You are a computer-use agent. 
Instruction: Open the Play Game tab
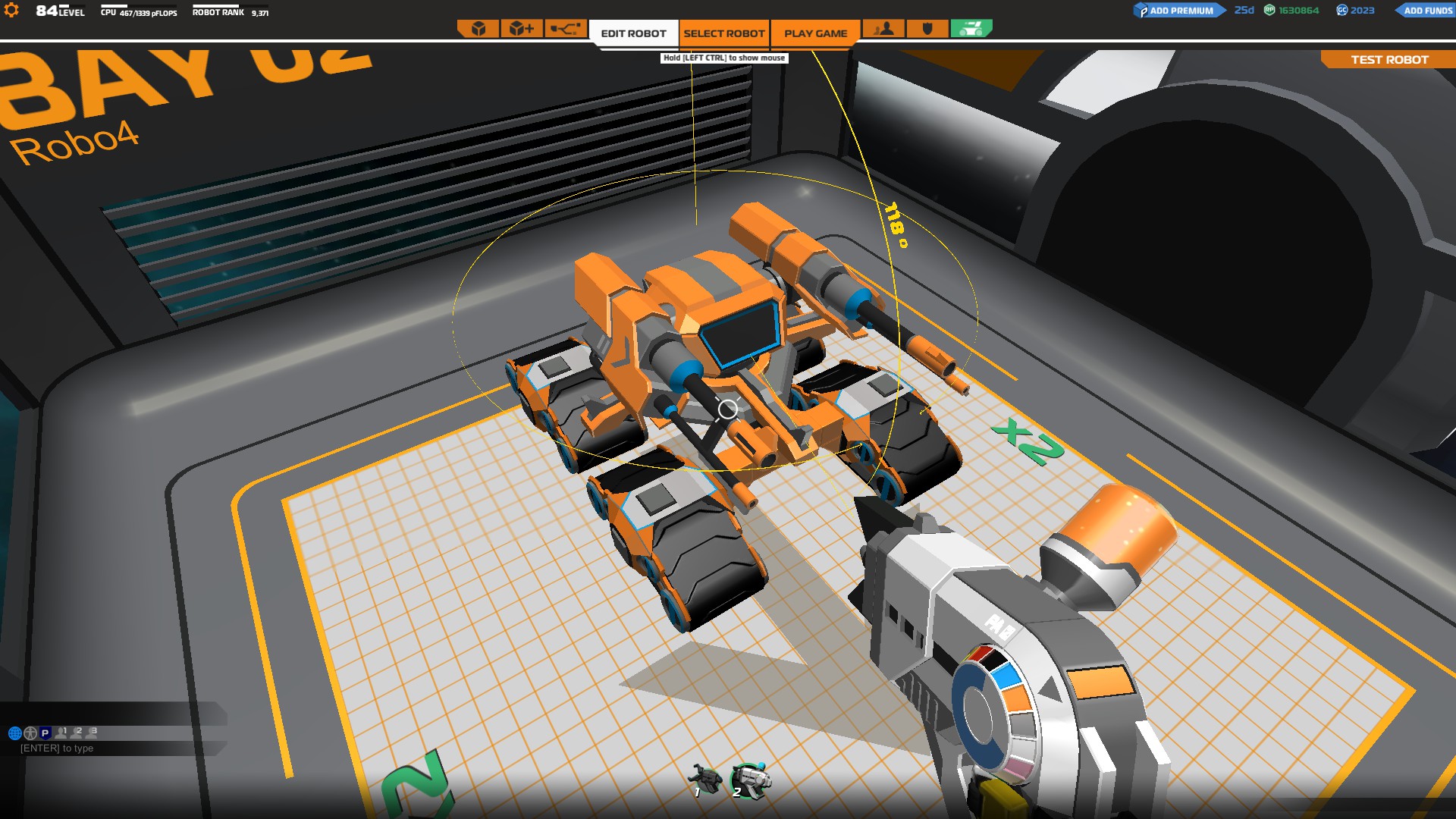coord(815,33)
